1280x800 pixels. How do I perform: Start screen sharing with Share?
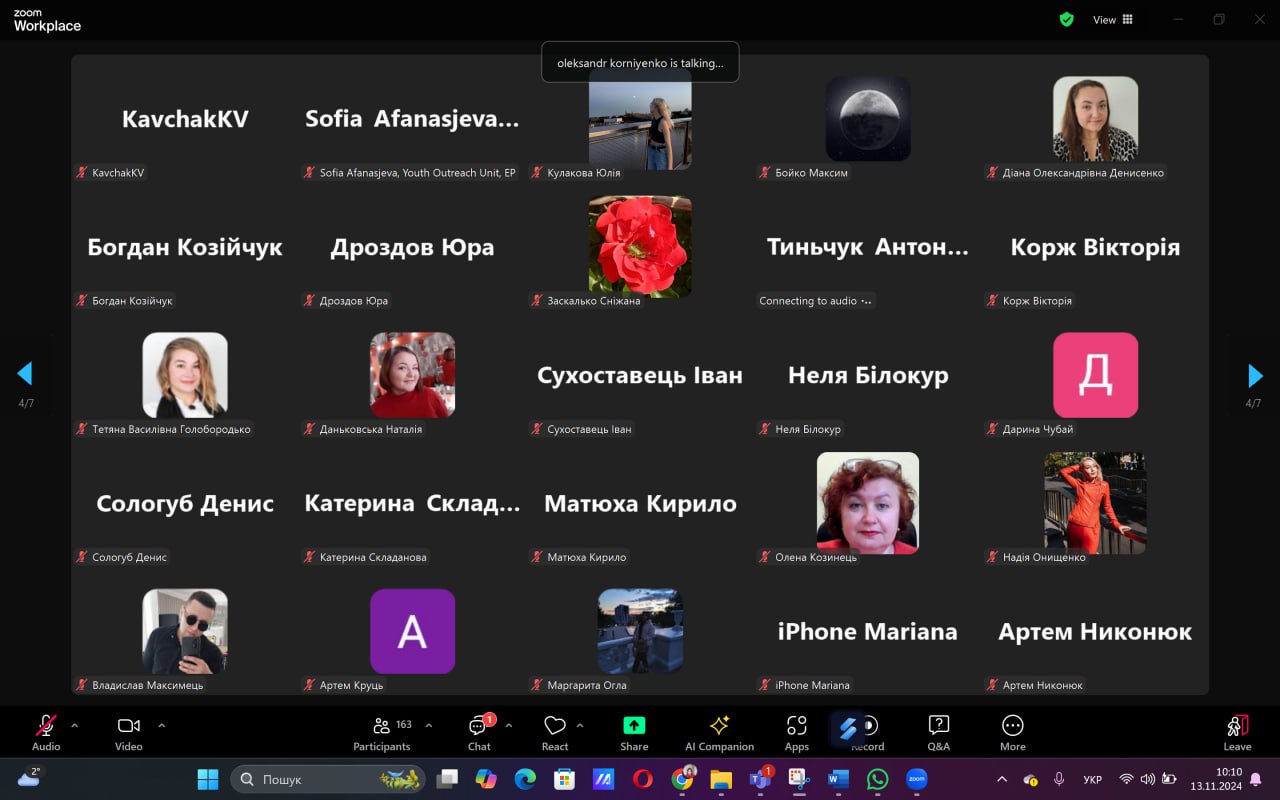click(x=634, y=732)
